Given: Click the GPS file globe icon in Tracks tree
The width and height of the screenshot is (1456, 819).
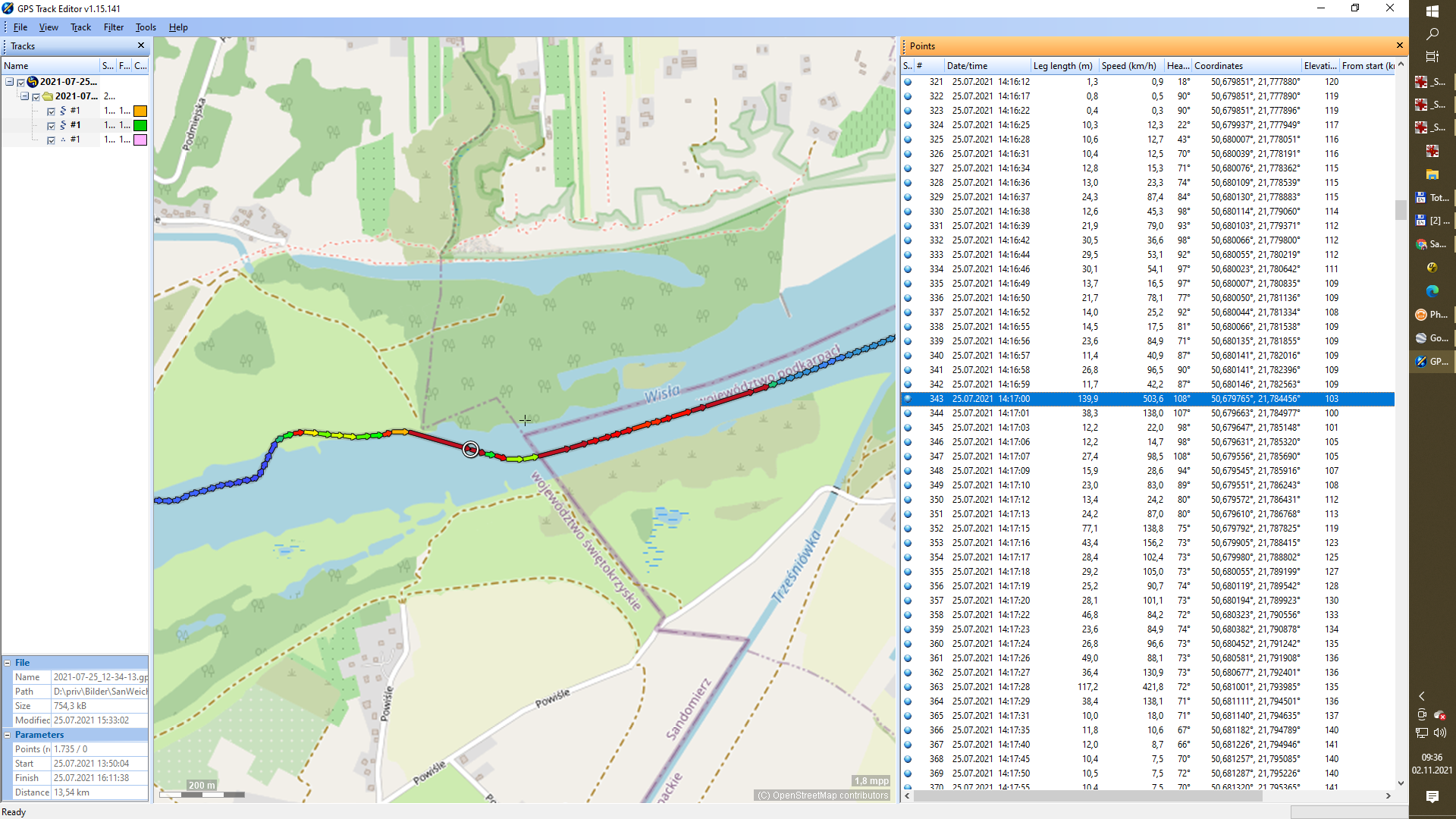Looking at the screenshot, I should 33,82.
